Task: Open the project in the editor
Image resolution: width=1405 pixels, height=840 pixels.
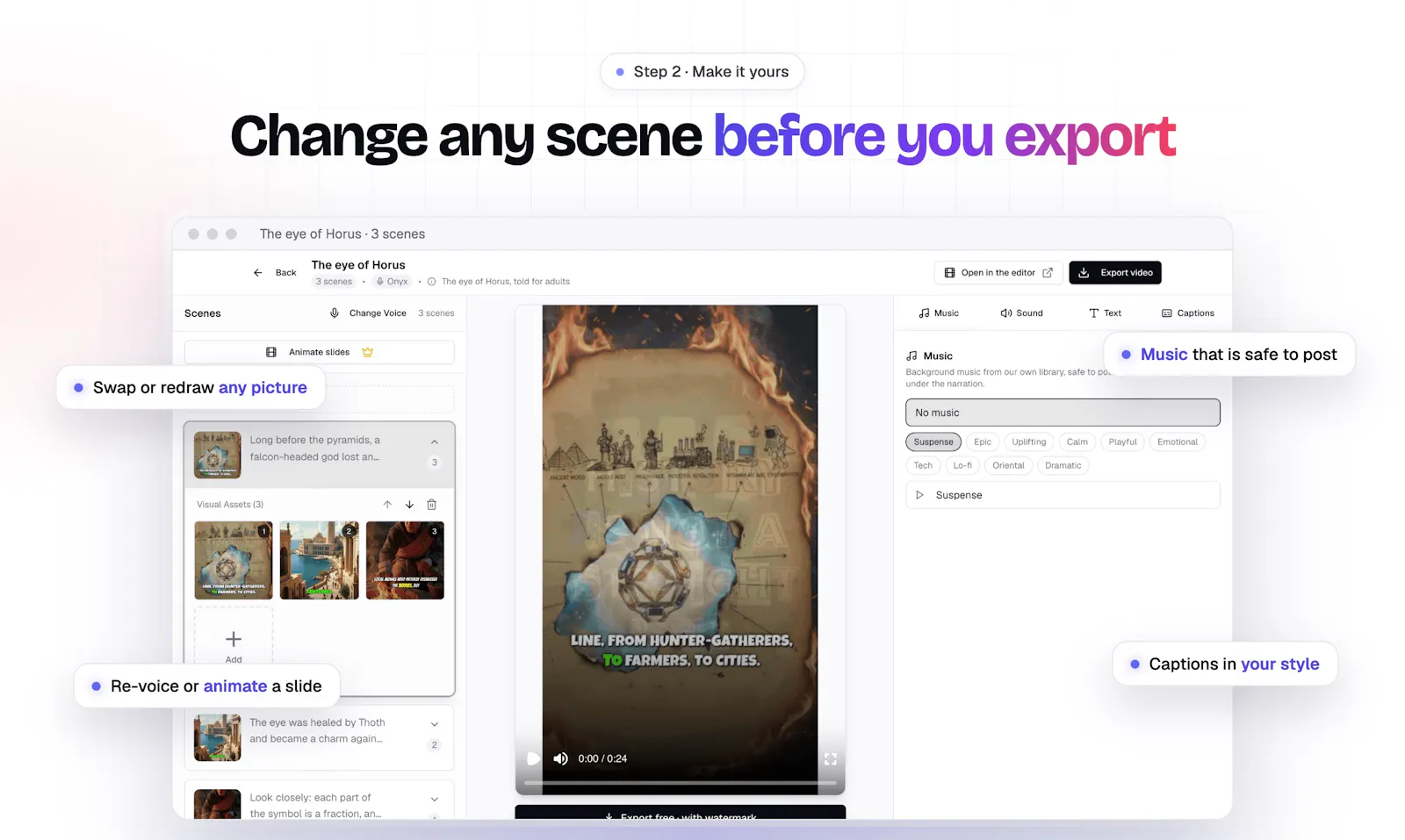Action: pos(998,273)
